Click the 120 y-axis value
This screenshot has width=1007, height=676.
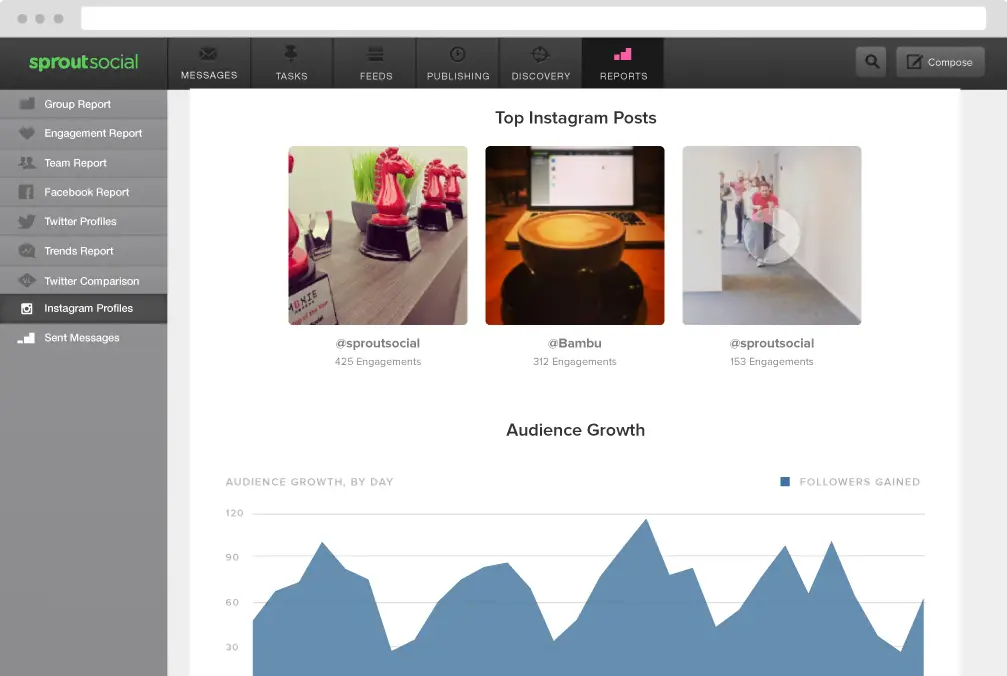pyautogui.click(x=234, y=513)
